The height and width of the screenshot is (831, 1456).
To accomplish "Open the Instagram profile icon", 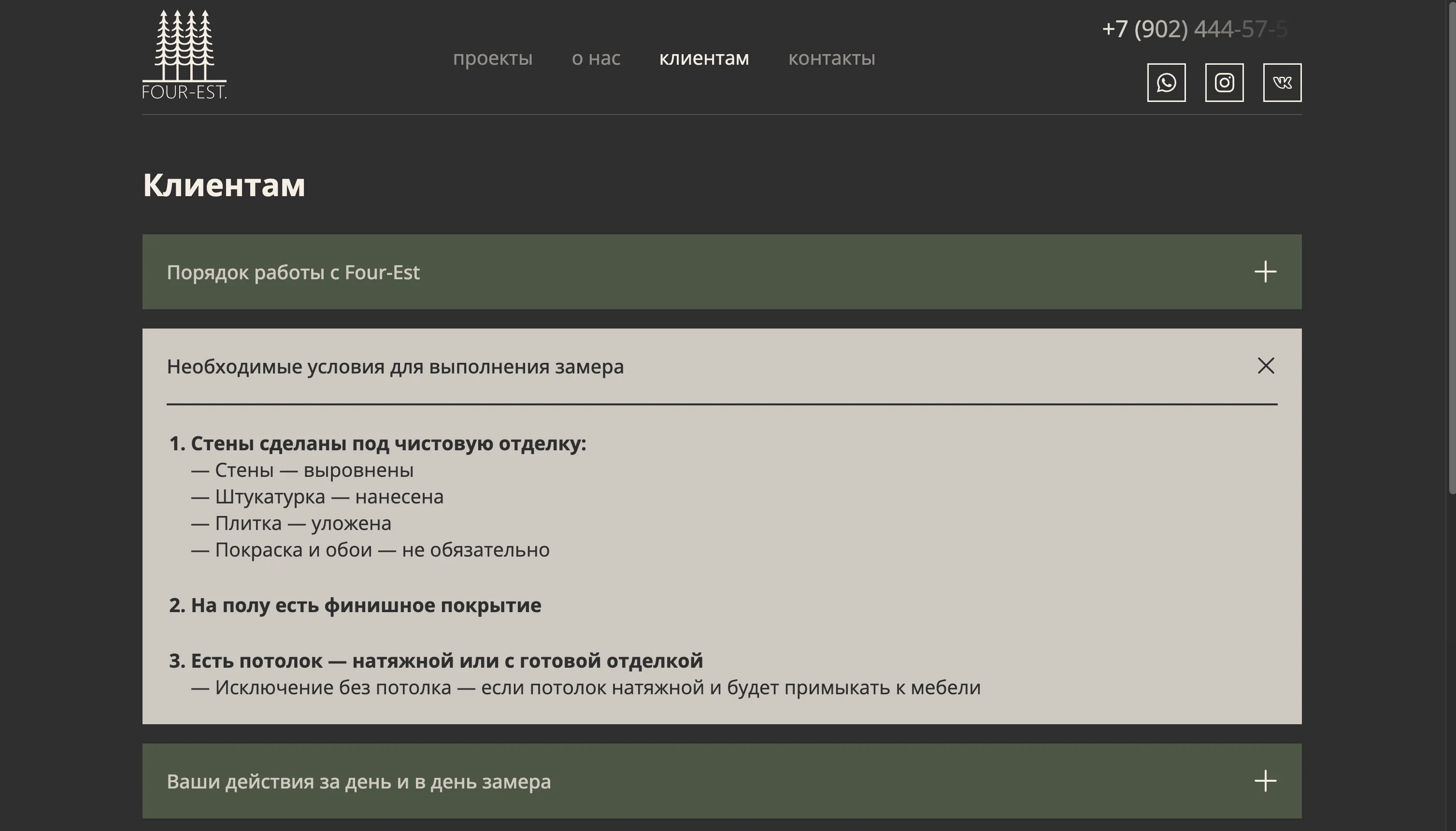I will 1224,83.
